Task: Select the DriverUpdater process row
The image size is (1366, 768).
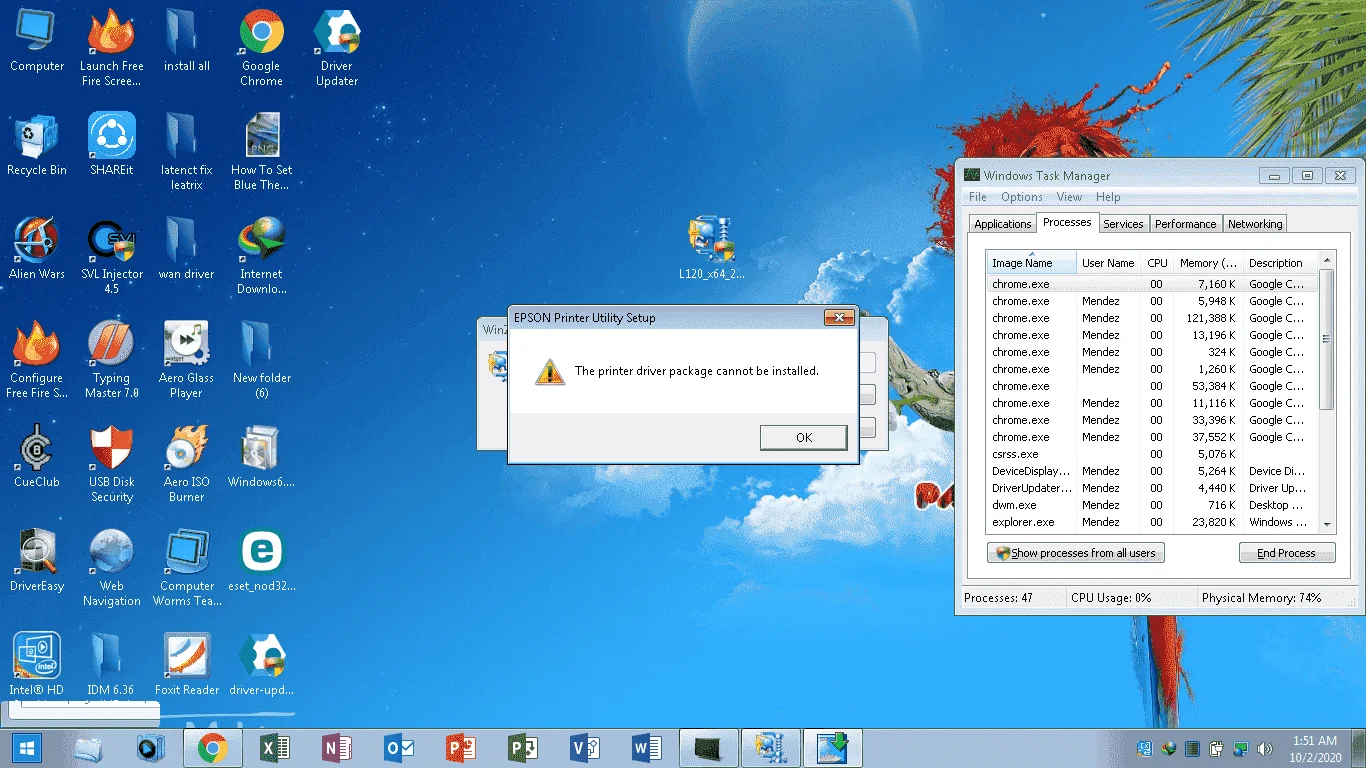Action: click(x=1152, y=488)
